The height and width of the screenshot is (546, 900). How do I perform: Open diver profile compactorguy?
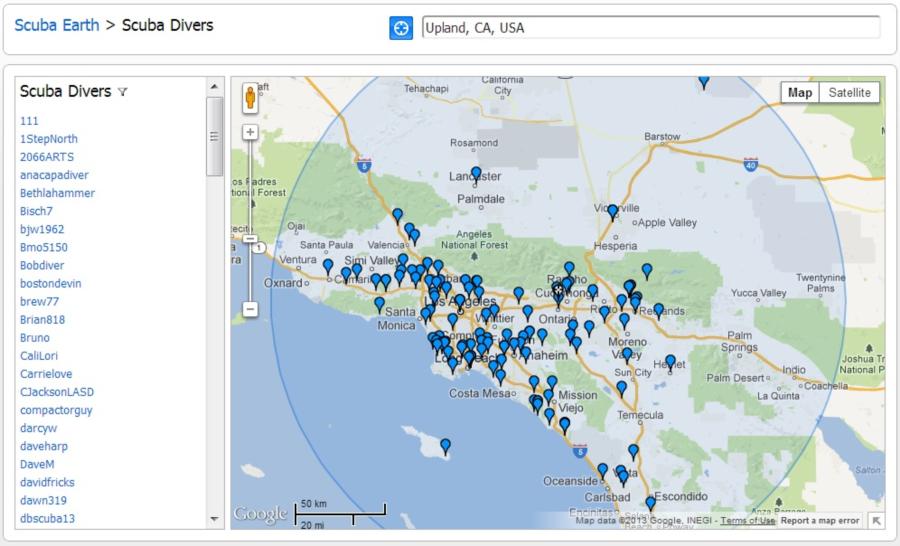pyautogui.click(x=56, y=411)
